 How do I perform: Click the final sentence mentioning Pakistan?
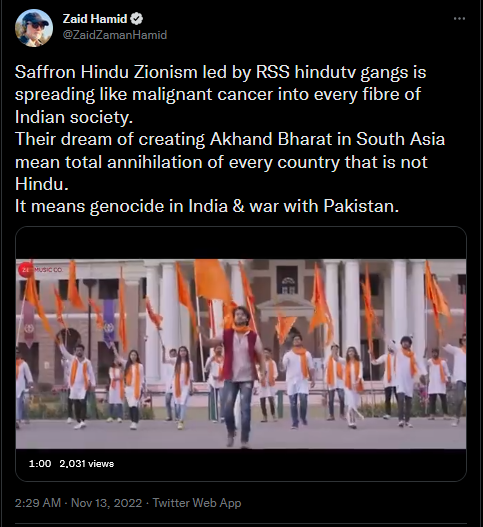click(x=207, y=206)
